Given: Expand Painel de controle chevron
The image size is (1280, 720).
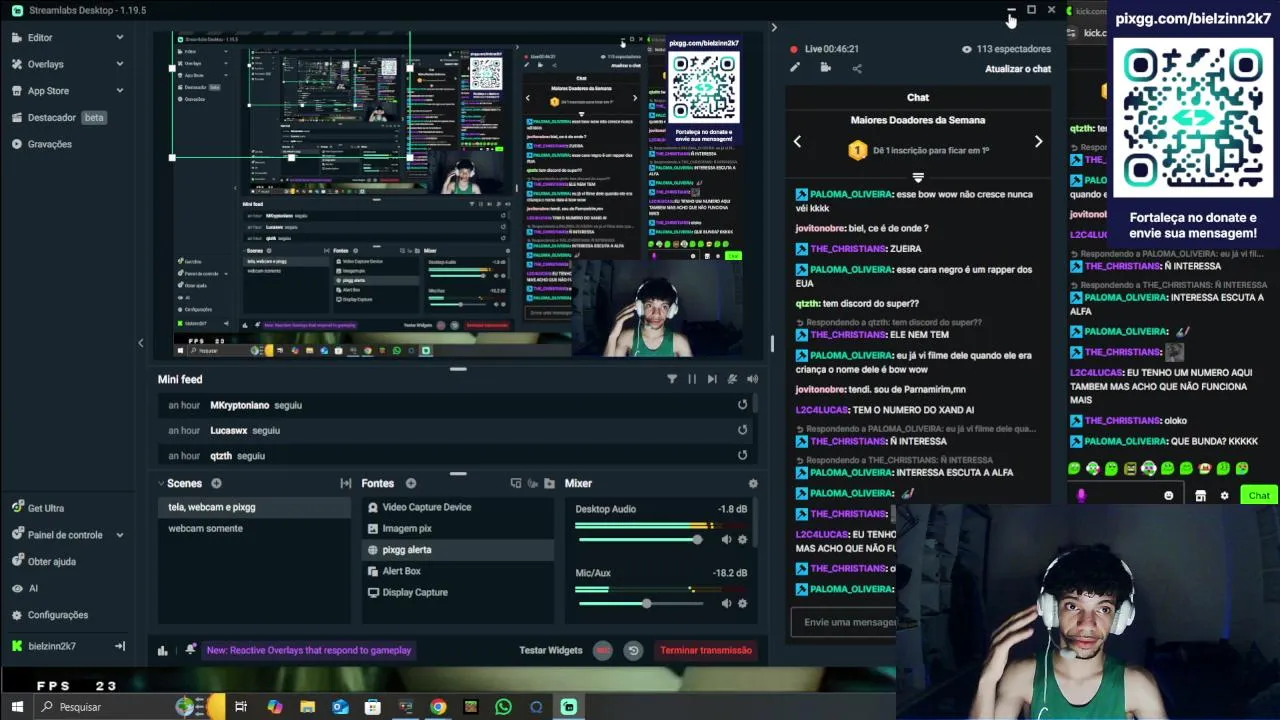Looking at the screenshot, I should [x=120, y=535].
